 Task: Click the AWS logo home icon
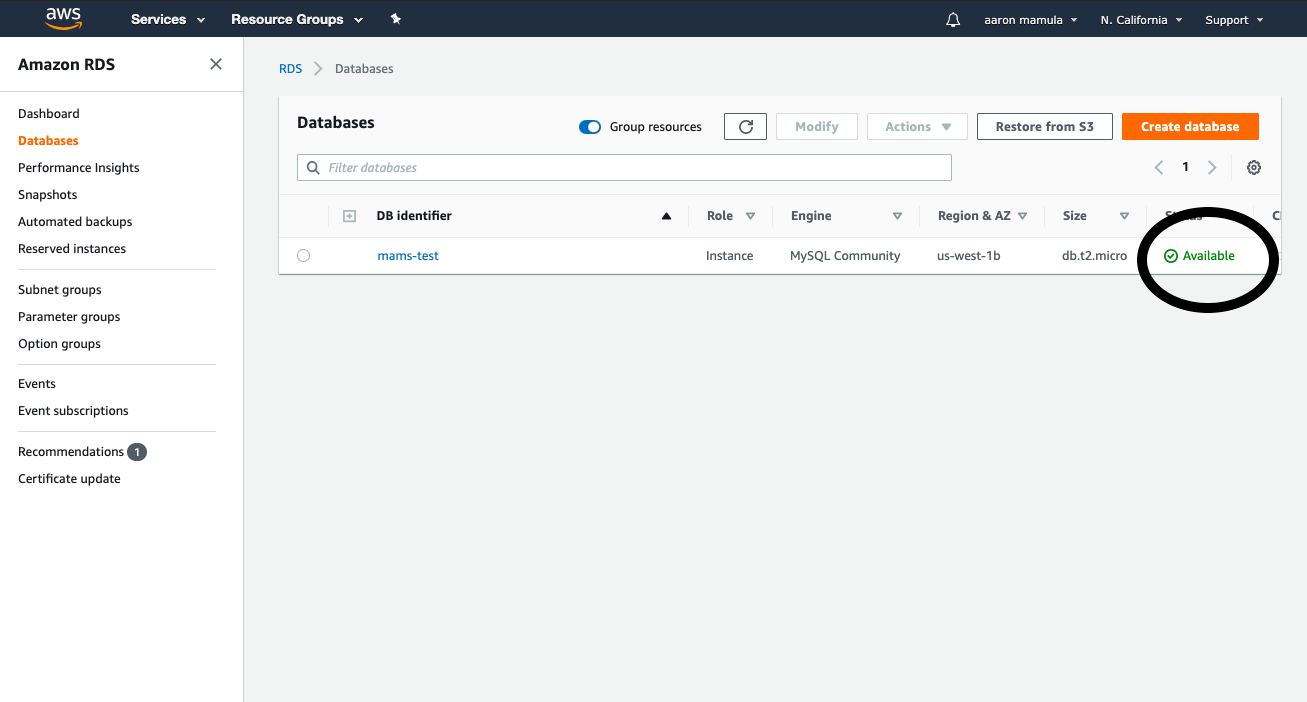(x=63, y=19)
